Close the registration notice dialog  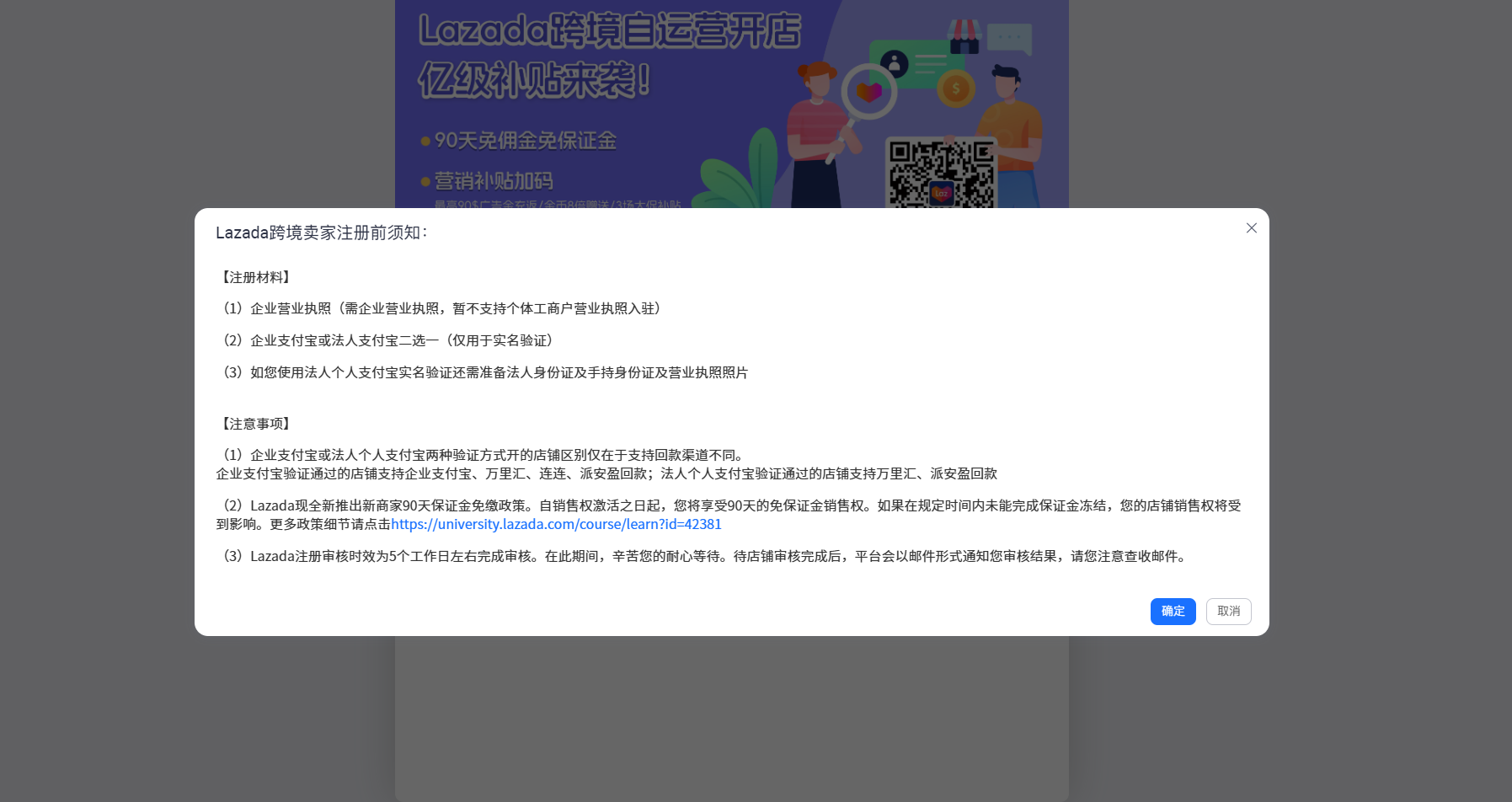click(1252, 228)
